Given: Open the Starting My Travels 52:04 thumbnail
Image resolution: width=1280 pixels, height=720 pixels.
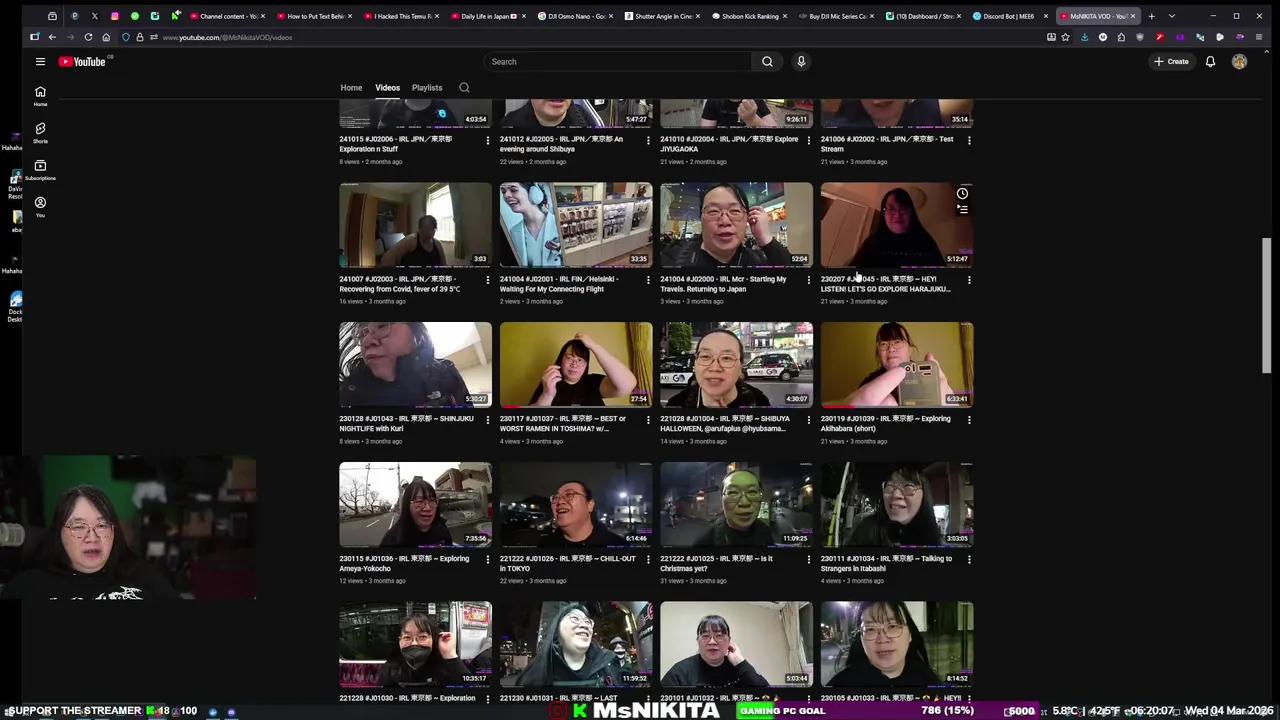Looking at the screenshot, I should tap(736, 225).
